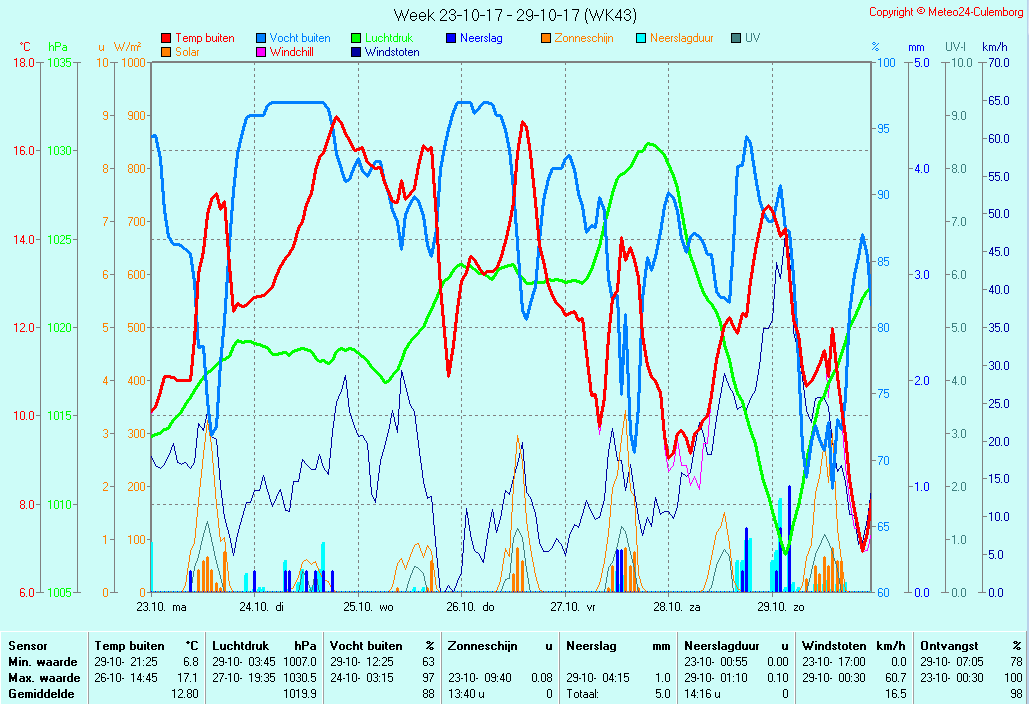
Task: Click the orange Zonneschijn legend swatch
Action: click(546, 39)
